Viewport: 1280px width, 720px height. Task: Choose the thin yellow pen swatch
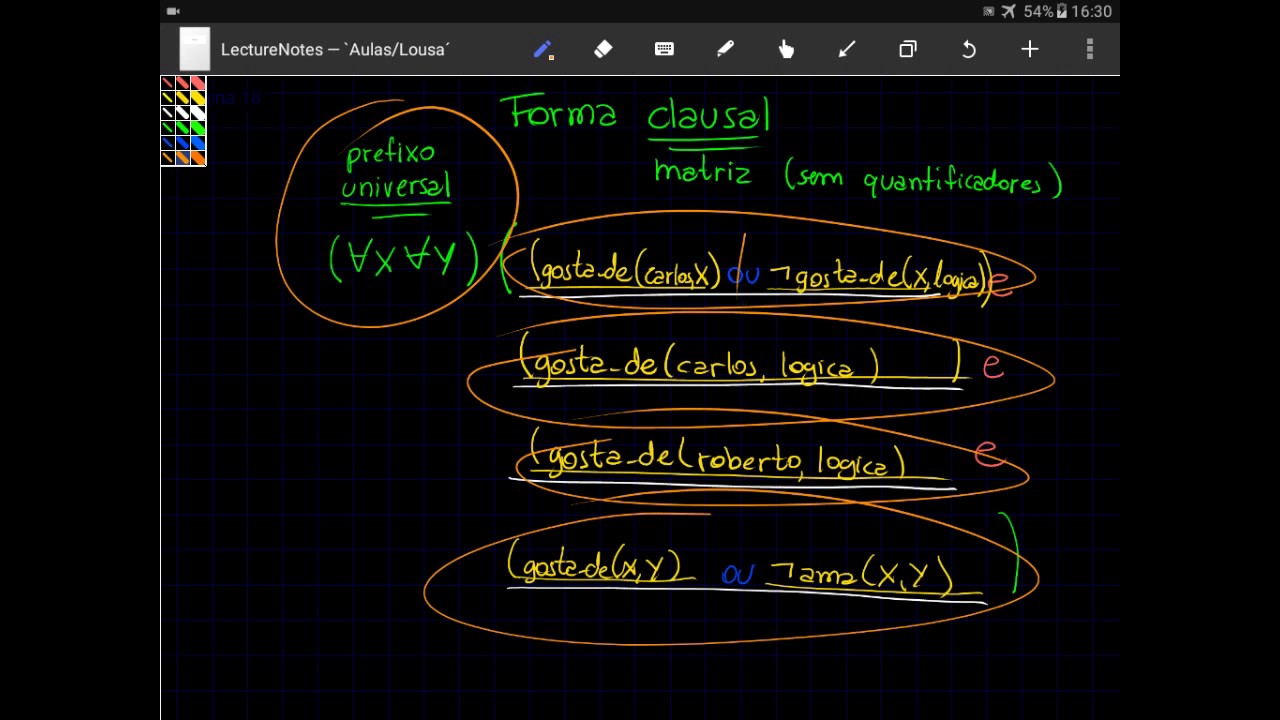tap(168, 98)
